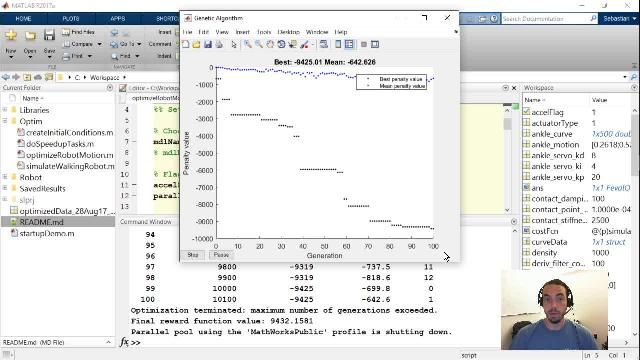640x360 pixels.
Task: Open the Sebastian account dropdown
Action: click(619, 19)
